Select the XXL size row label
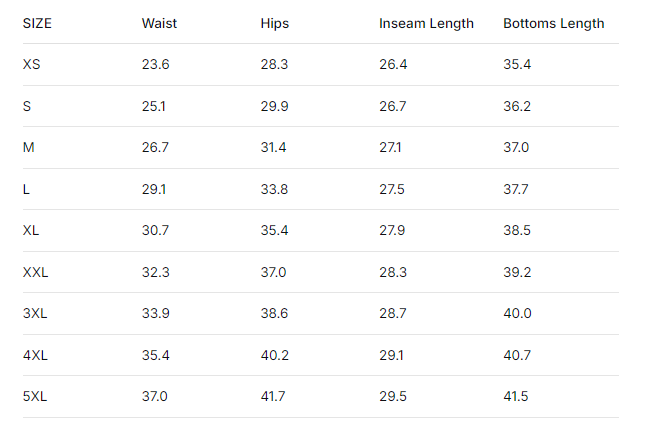 pos(35,272)
